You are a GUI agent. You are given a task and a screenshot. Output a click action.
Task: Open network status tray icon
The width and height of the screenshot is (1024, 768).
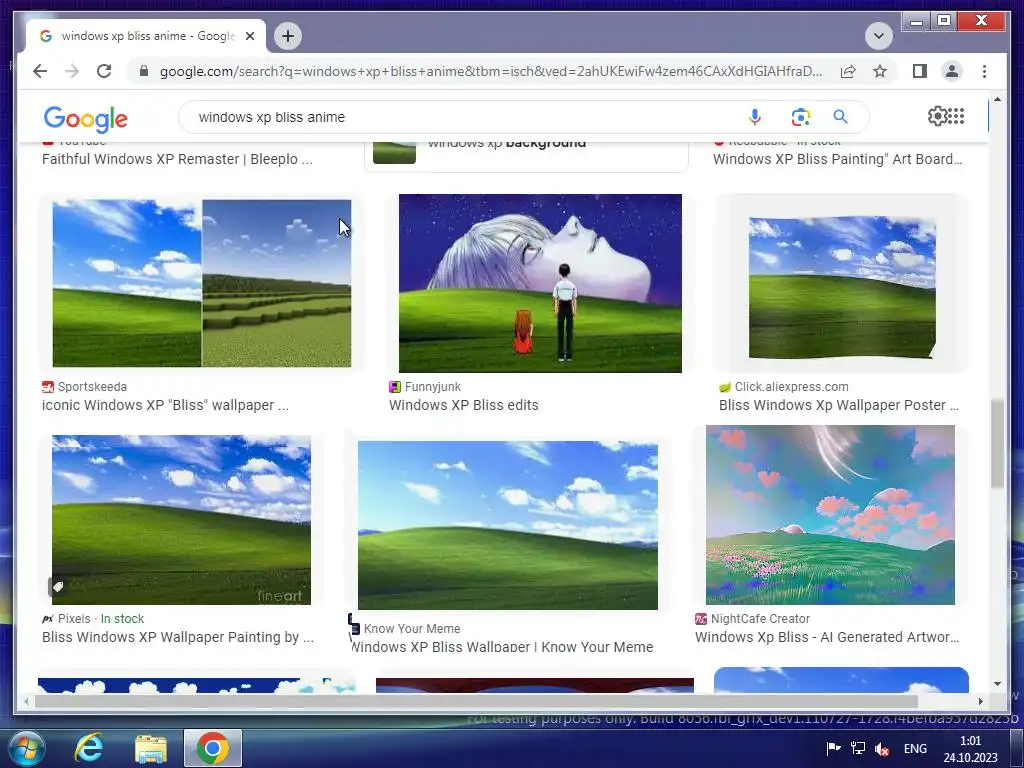click(x=858, y=749)
